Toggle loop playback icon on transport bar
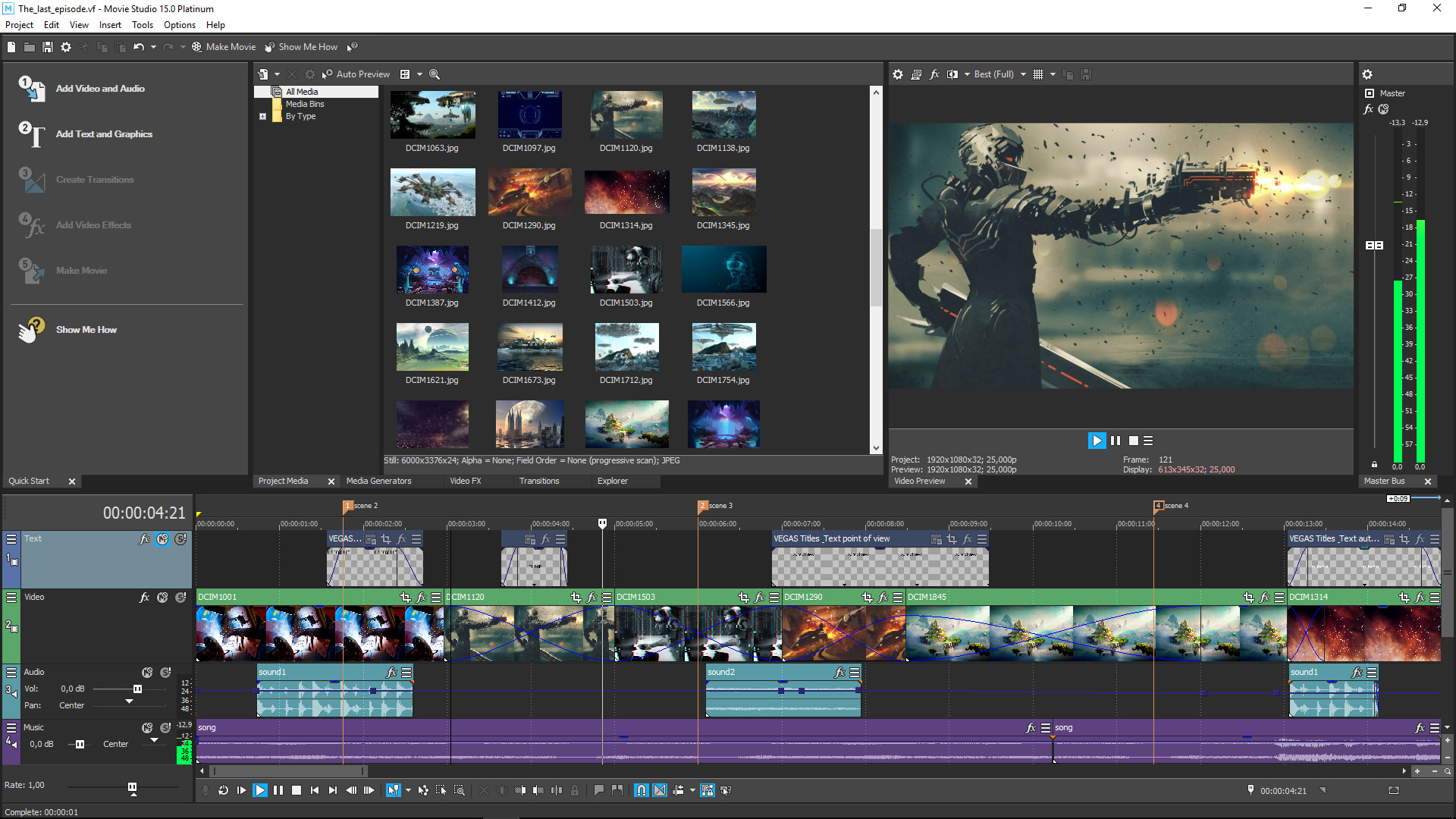The width and height of the screenshot is (1456, 819). [223, 790]
